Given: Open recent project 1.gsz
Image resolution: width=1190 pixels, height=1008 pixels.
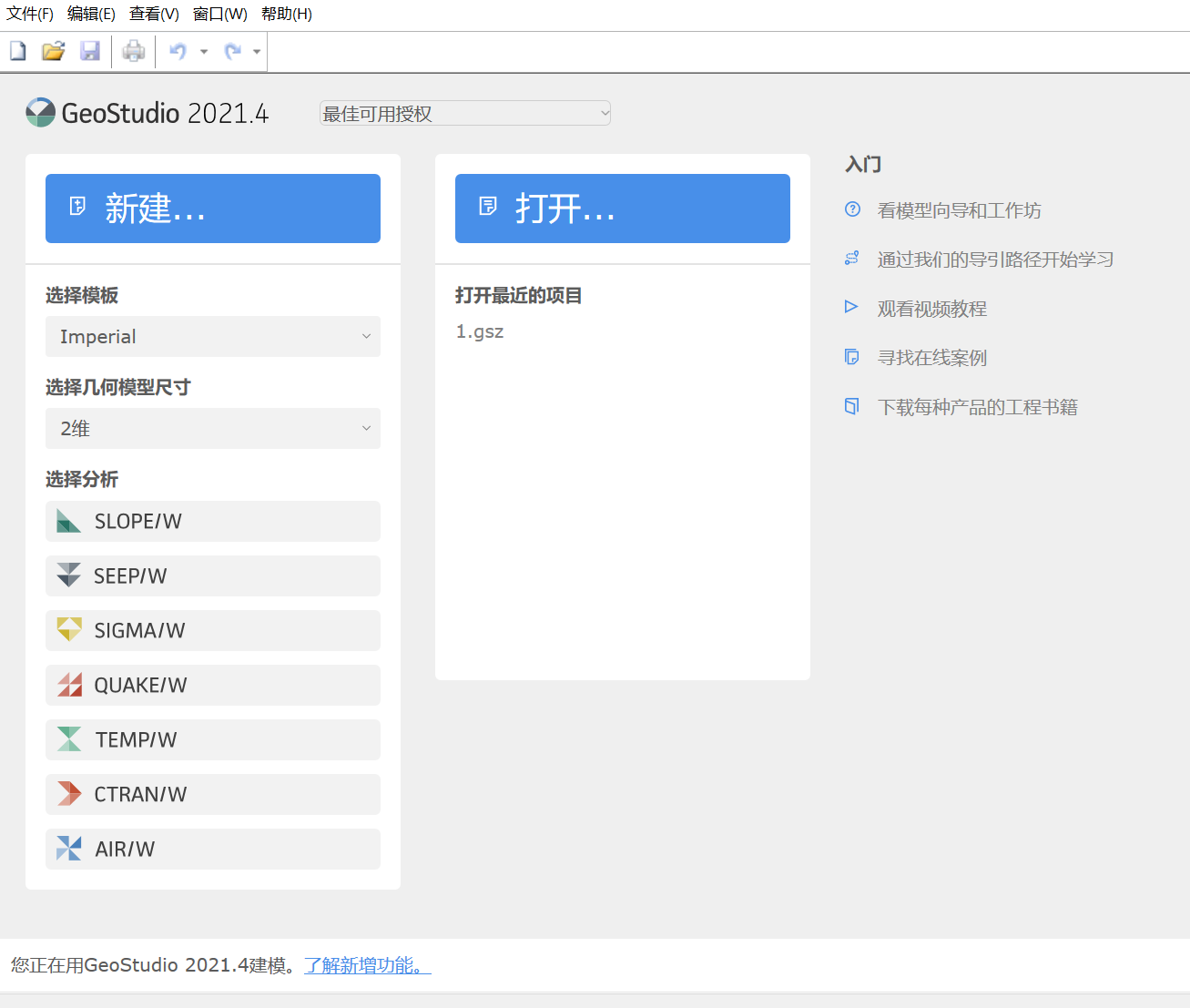Looking at the screenshot, I should tap(480, 331).
